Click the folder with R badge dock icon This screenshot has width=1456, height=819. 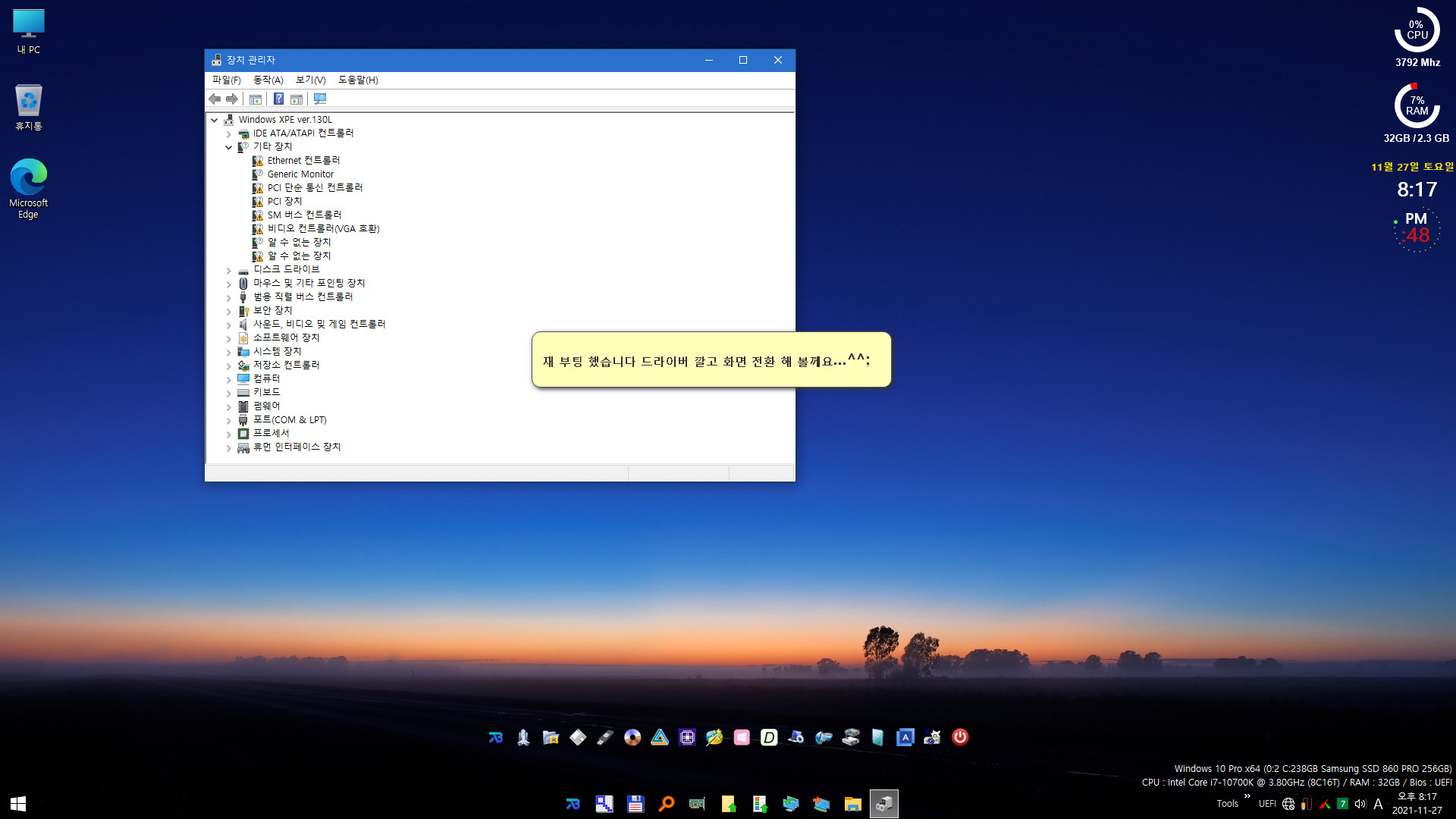click(x=551, y=737)
